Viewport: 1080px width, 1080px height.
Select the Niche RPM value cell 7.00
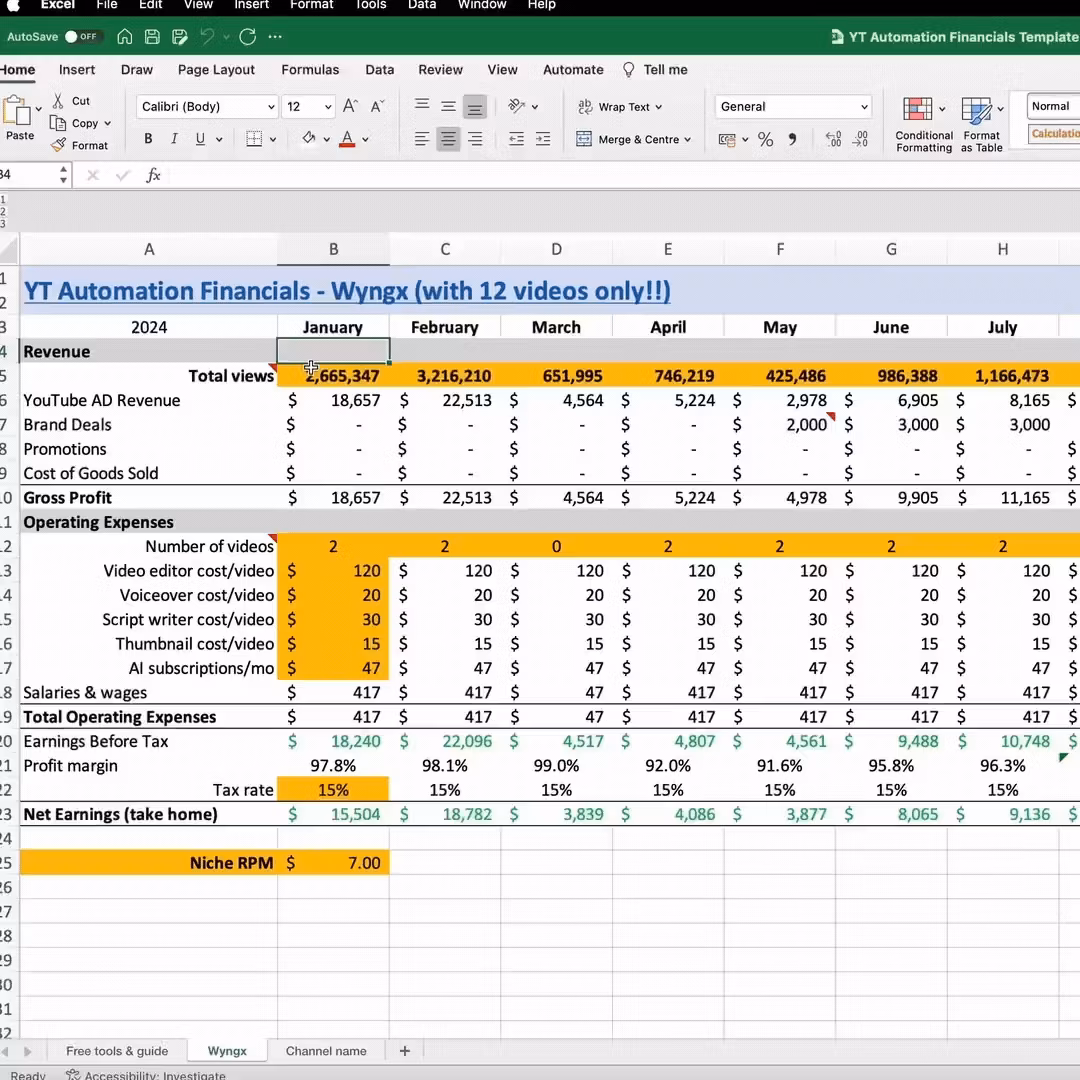333,863
